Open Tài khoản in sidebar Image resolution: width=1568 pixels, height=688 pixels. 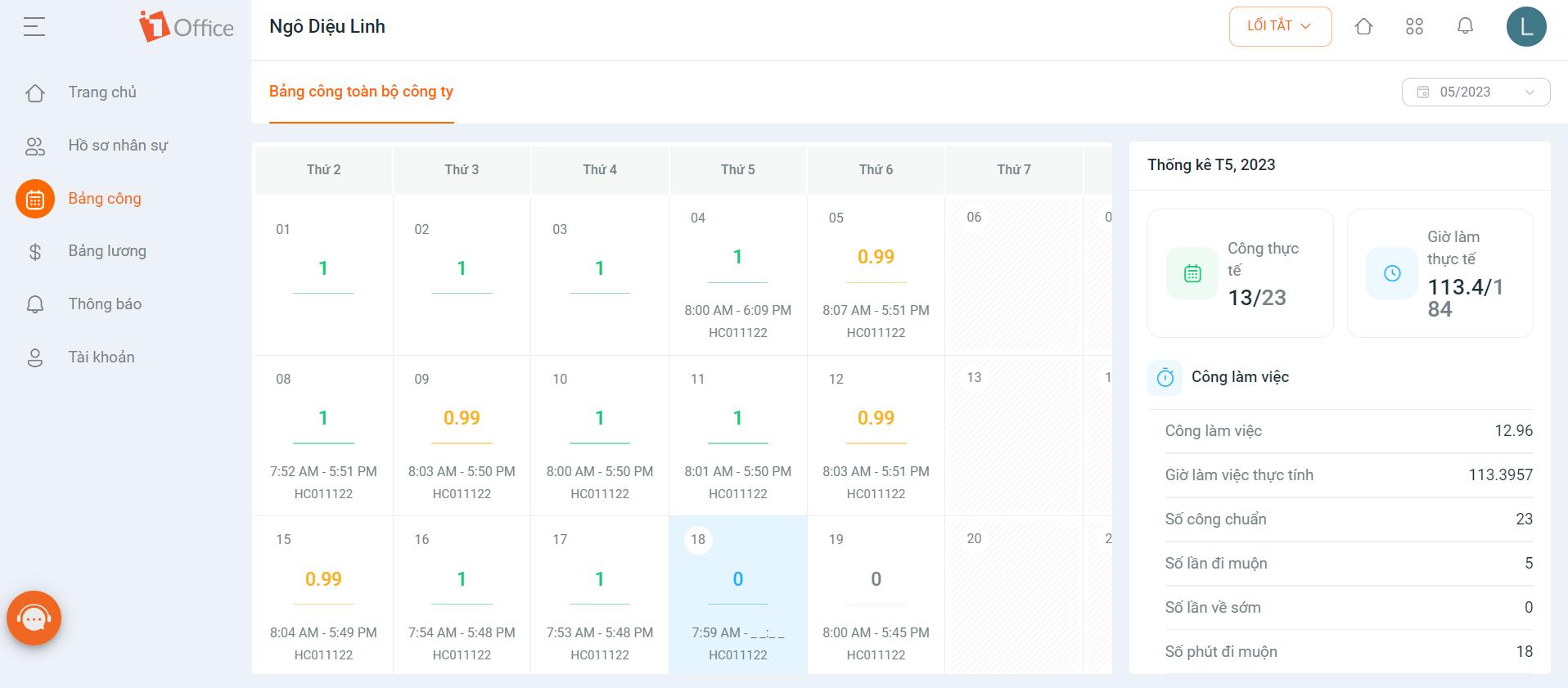pos(101,357)
